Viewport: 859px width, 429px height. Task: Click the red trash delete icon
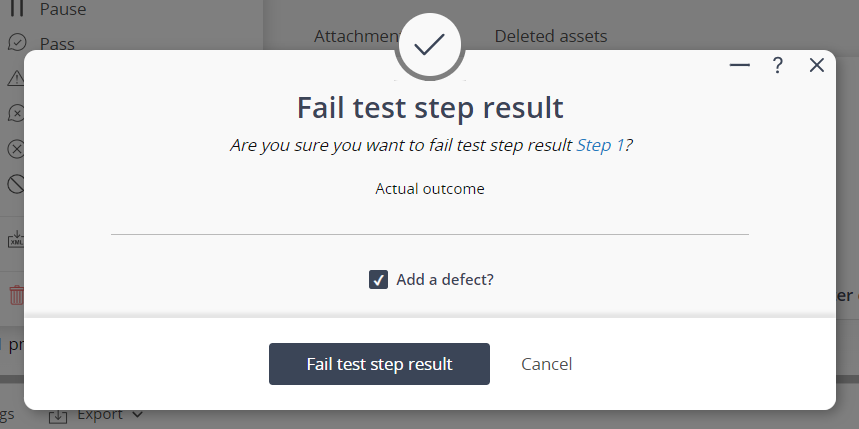(16, 295)
